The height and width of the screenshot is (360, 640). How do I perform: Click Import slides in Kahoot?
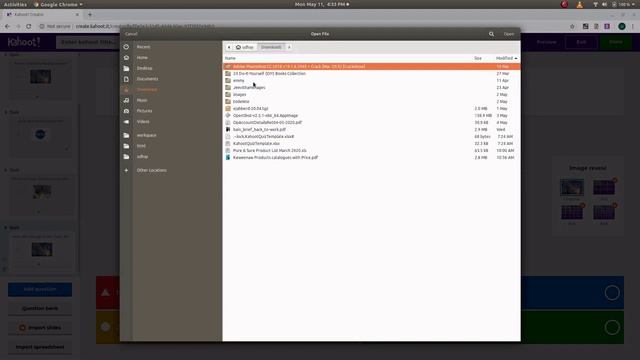[40, 328]
